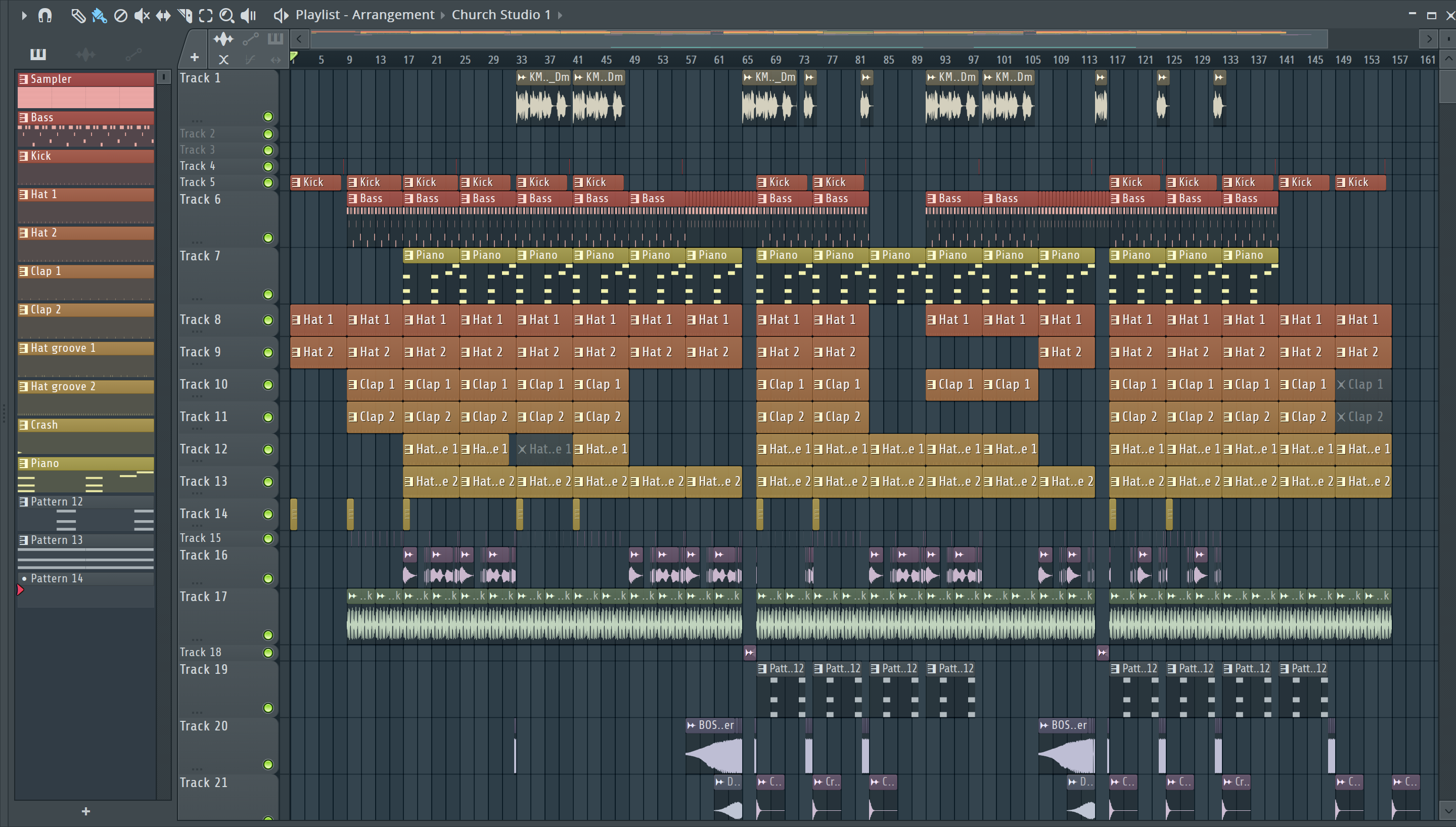Mute Track 17 with green LED
Screen dimensions: 1456x827
click(x=268, y=635)
